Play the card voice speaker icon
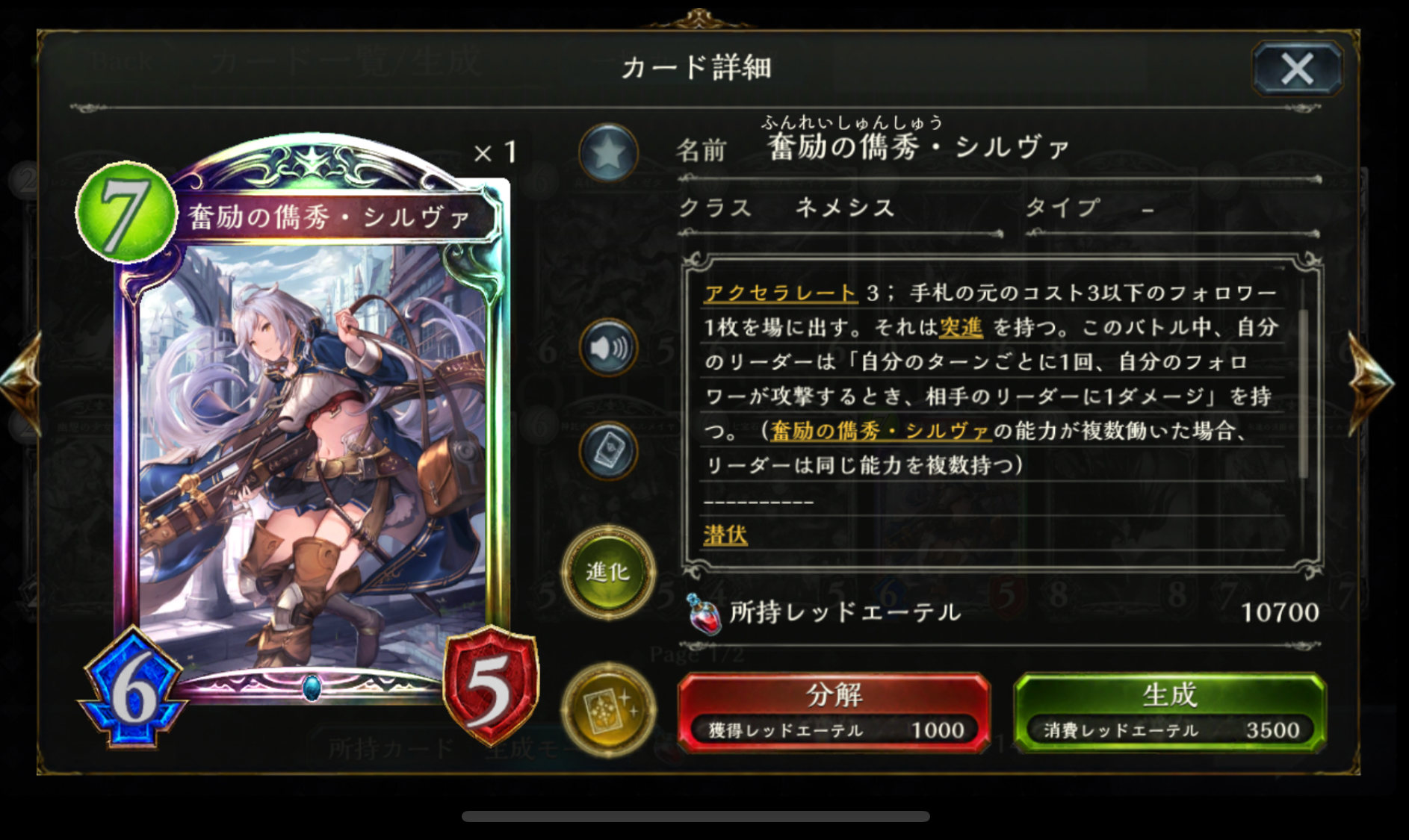This screenshot has height=840, width=1409. click(x=608, y=347)
